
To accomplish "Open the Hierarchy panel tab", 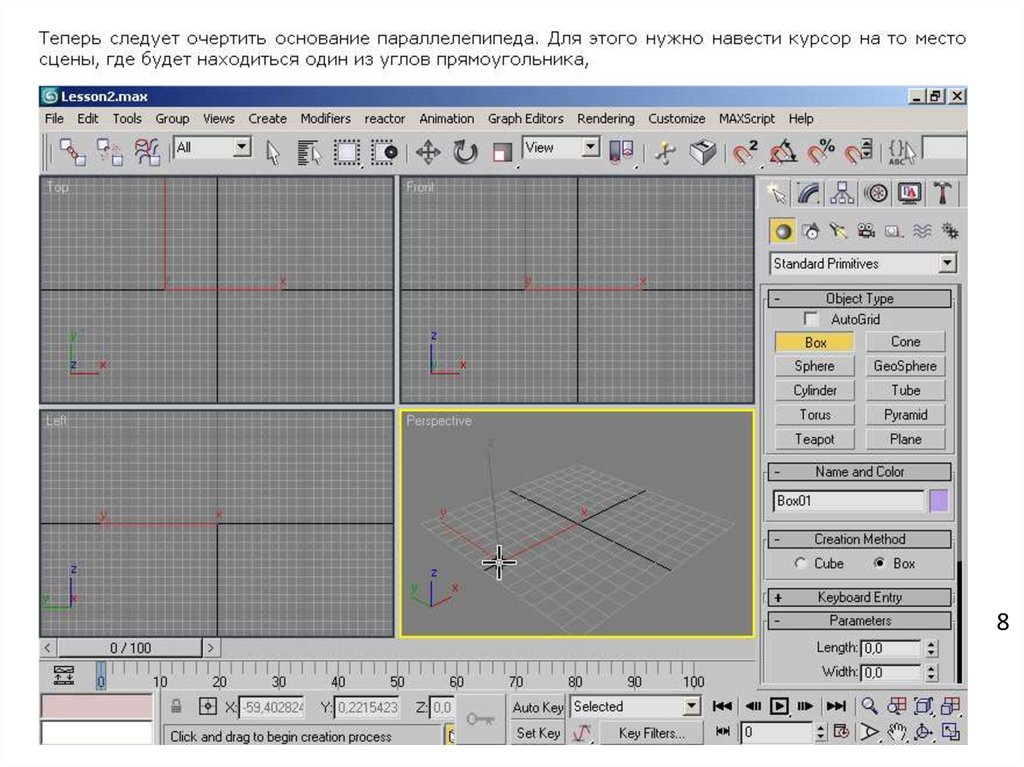I will 842,192.
